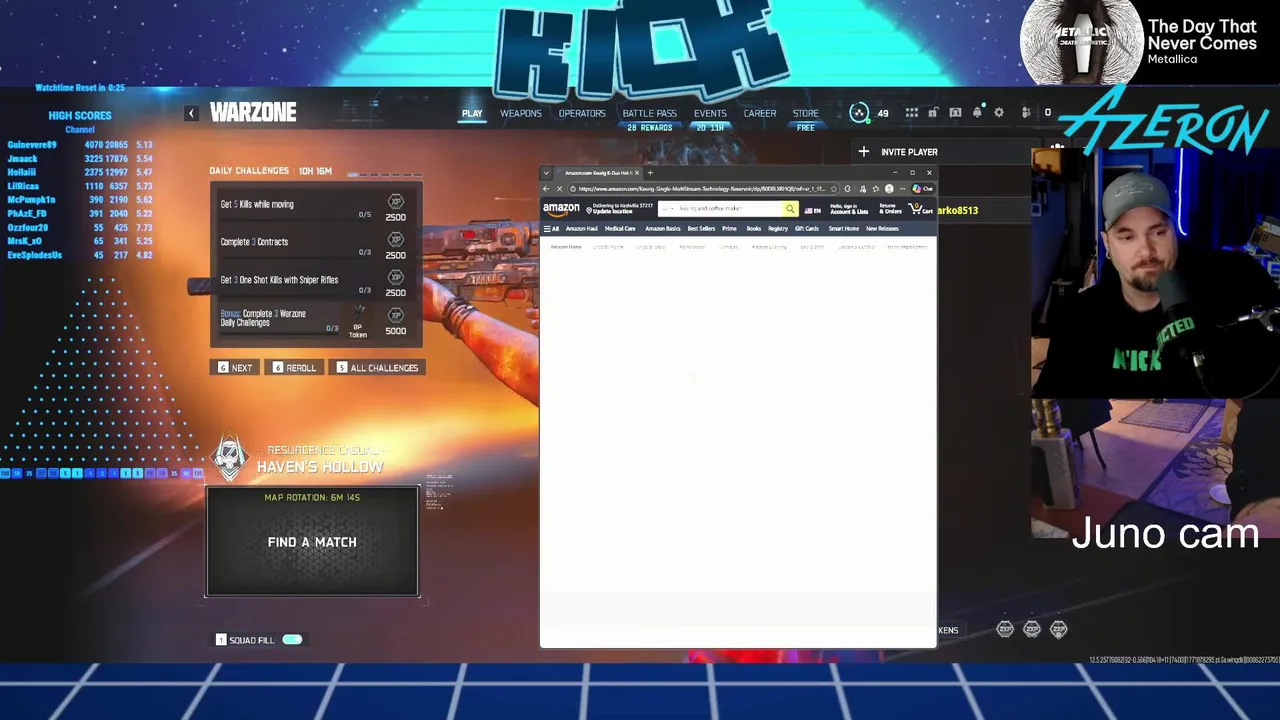Viewport: 1280px width, 720px height.
Task: Open the browser three-dots menu
Action: pos(903,189)
